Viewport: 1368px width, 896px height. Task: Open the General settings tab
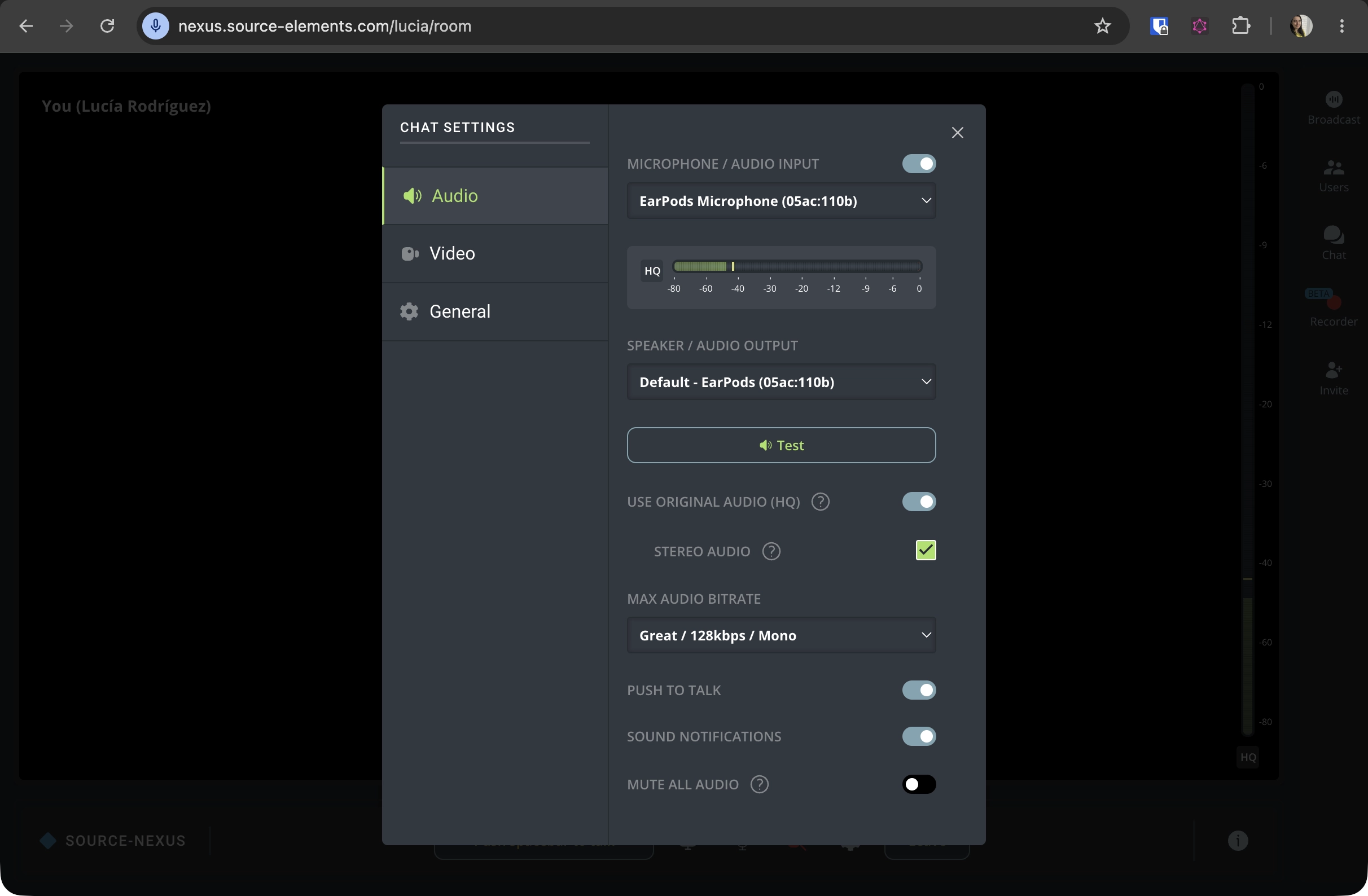(495, 311)
